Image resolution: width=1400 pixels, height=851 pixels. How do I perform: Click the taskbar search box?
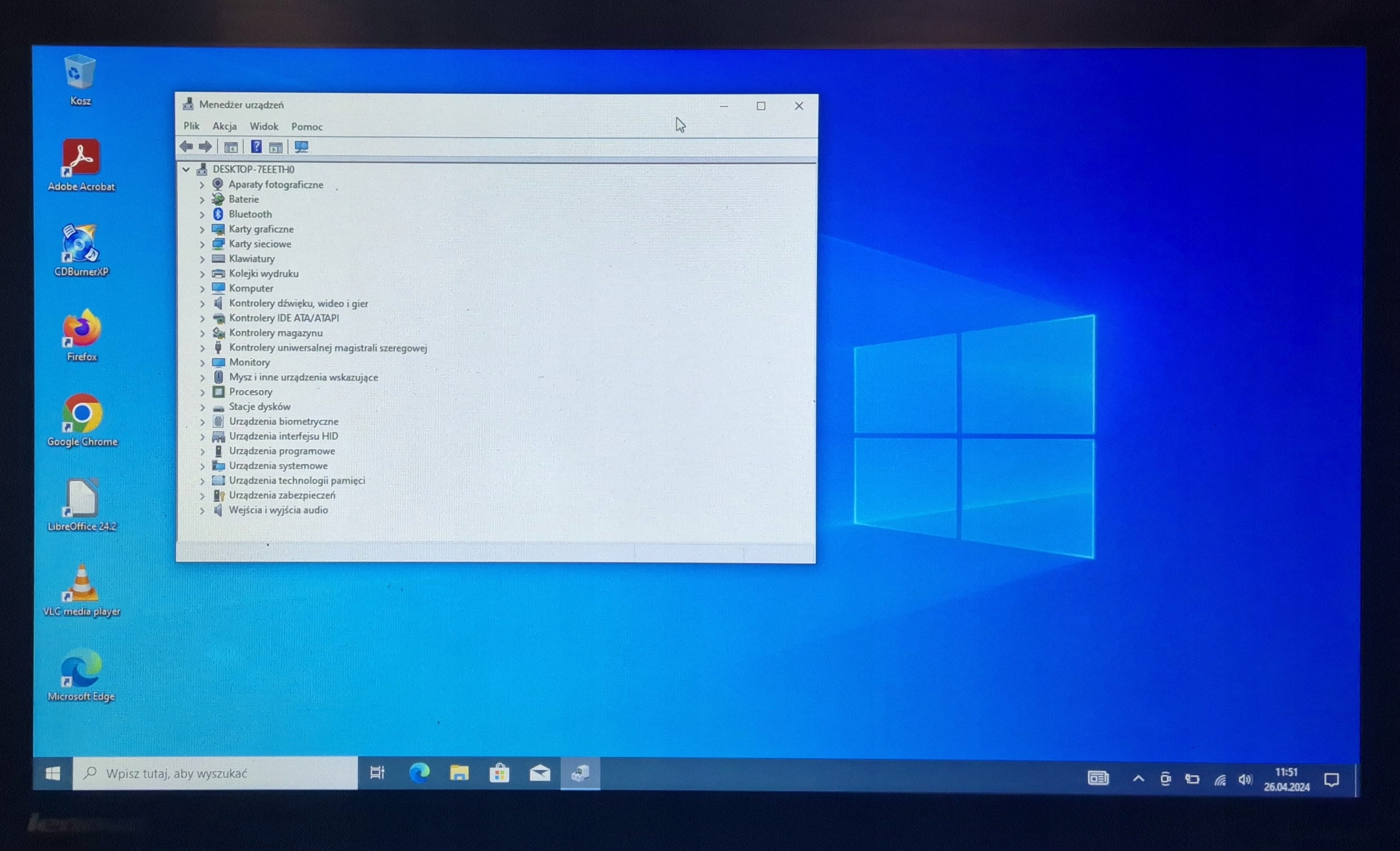coord(216,773)
